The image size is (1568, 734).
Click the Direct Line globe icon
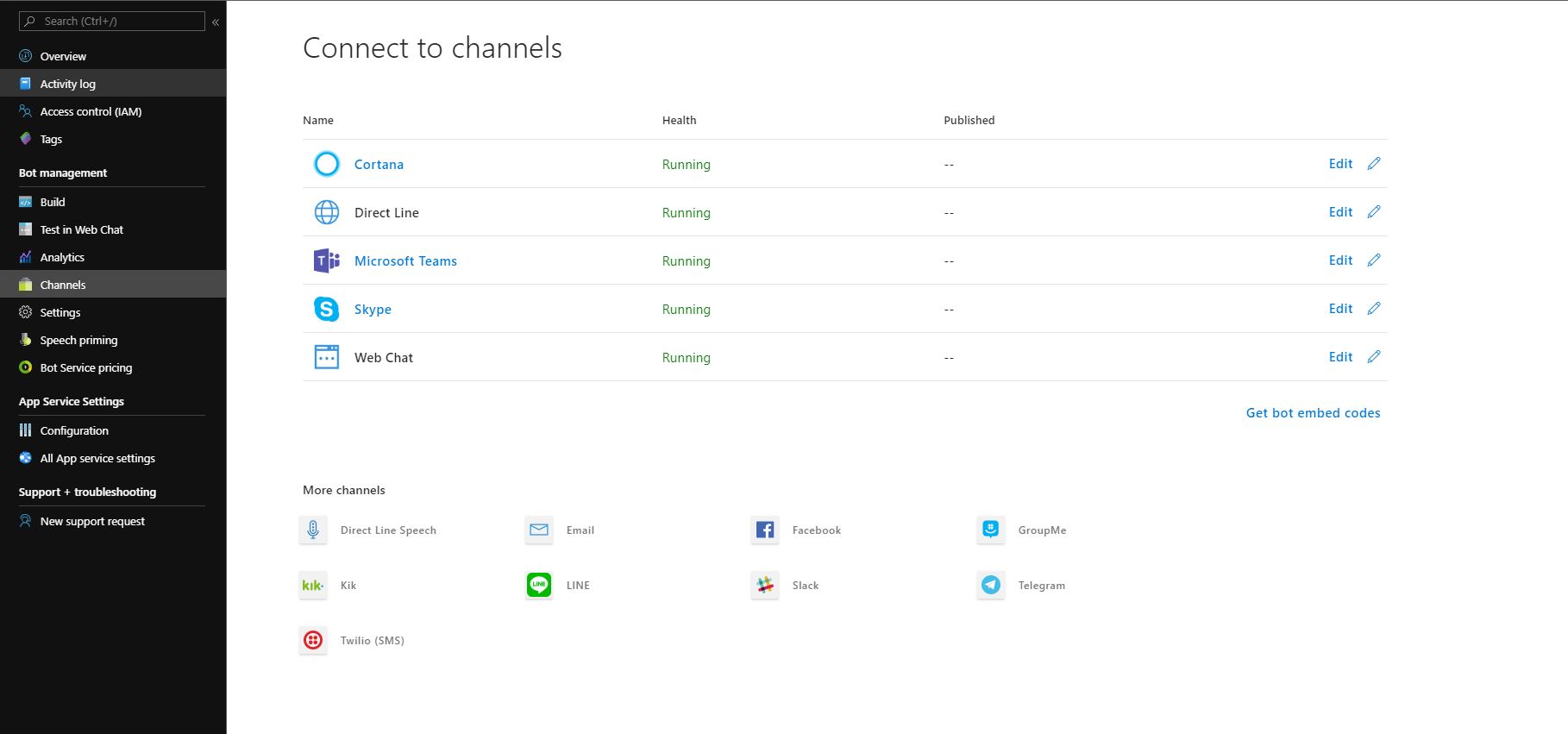point(327,212)
